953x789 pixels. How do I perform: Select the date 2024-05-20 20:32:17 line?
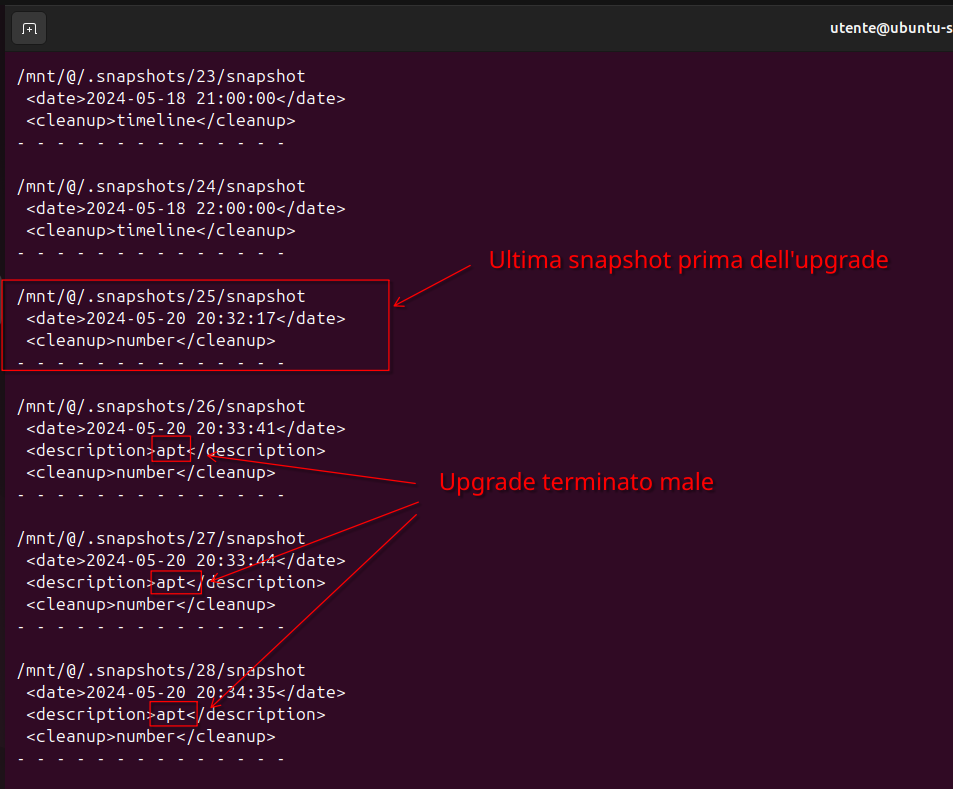[185, 318]
